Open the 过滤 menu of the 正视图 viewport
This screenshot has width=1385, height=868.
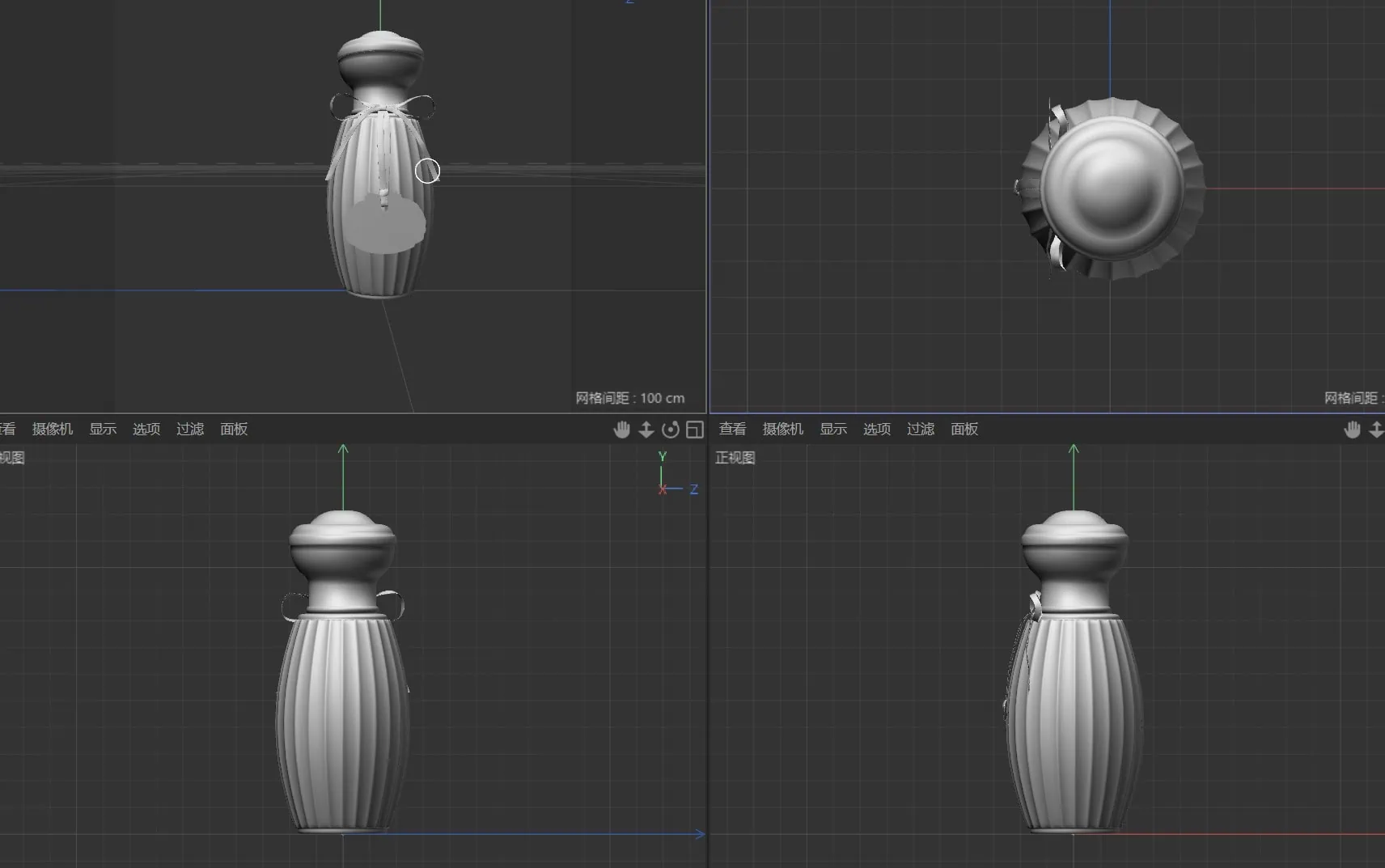tap(921, 429)
